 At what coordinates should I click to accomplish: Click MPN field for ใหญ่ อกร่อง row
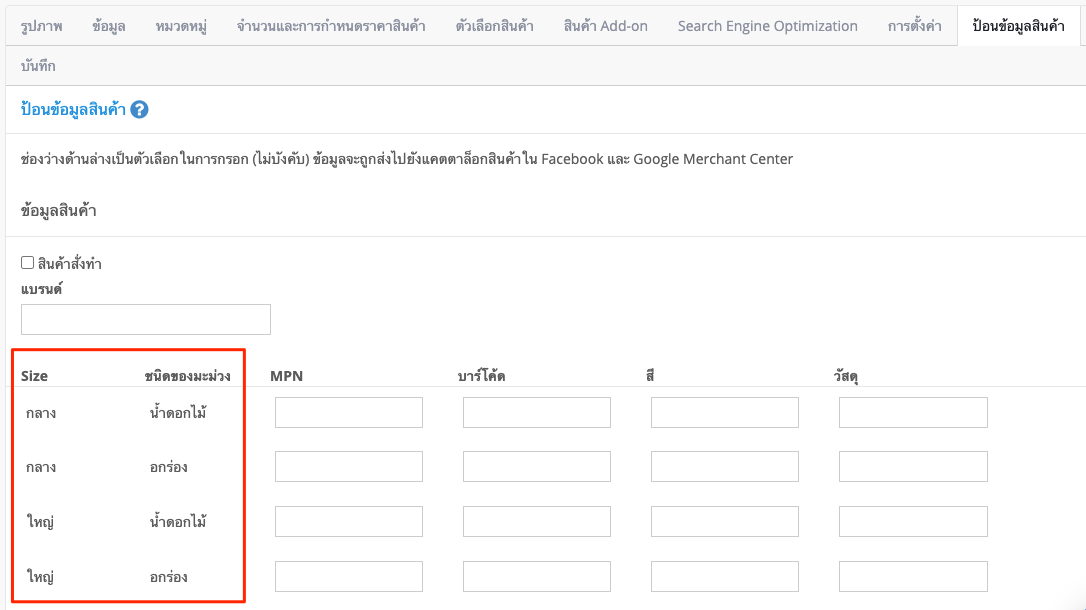click(348, 576)
